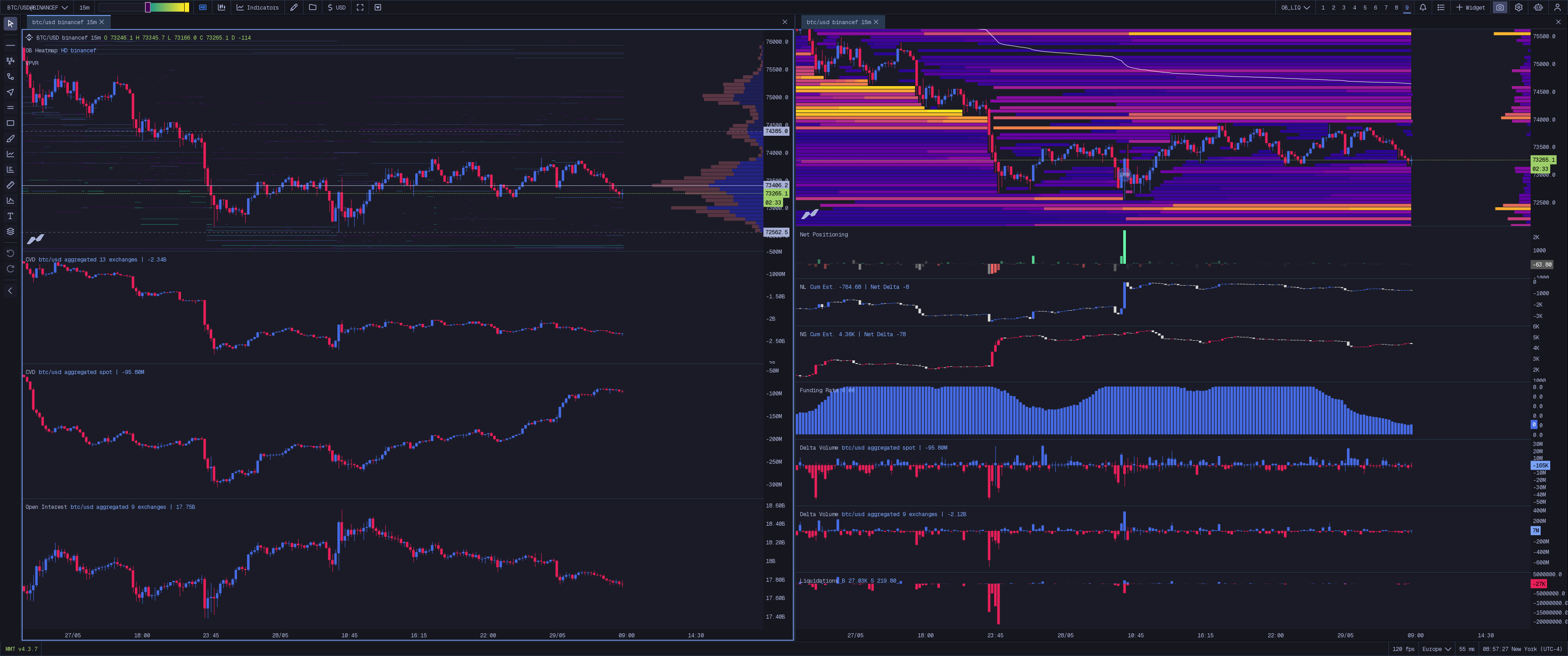Redo the last drawing action
This screenshot has height=656, width=1568.
click(10, 269)
